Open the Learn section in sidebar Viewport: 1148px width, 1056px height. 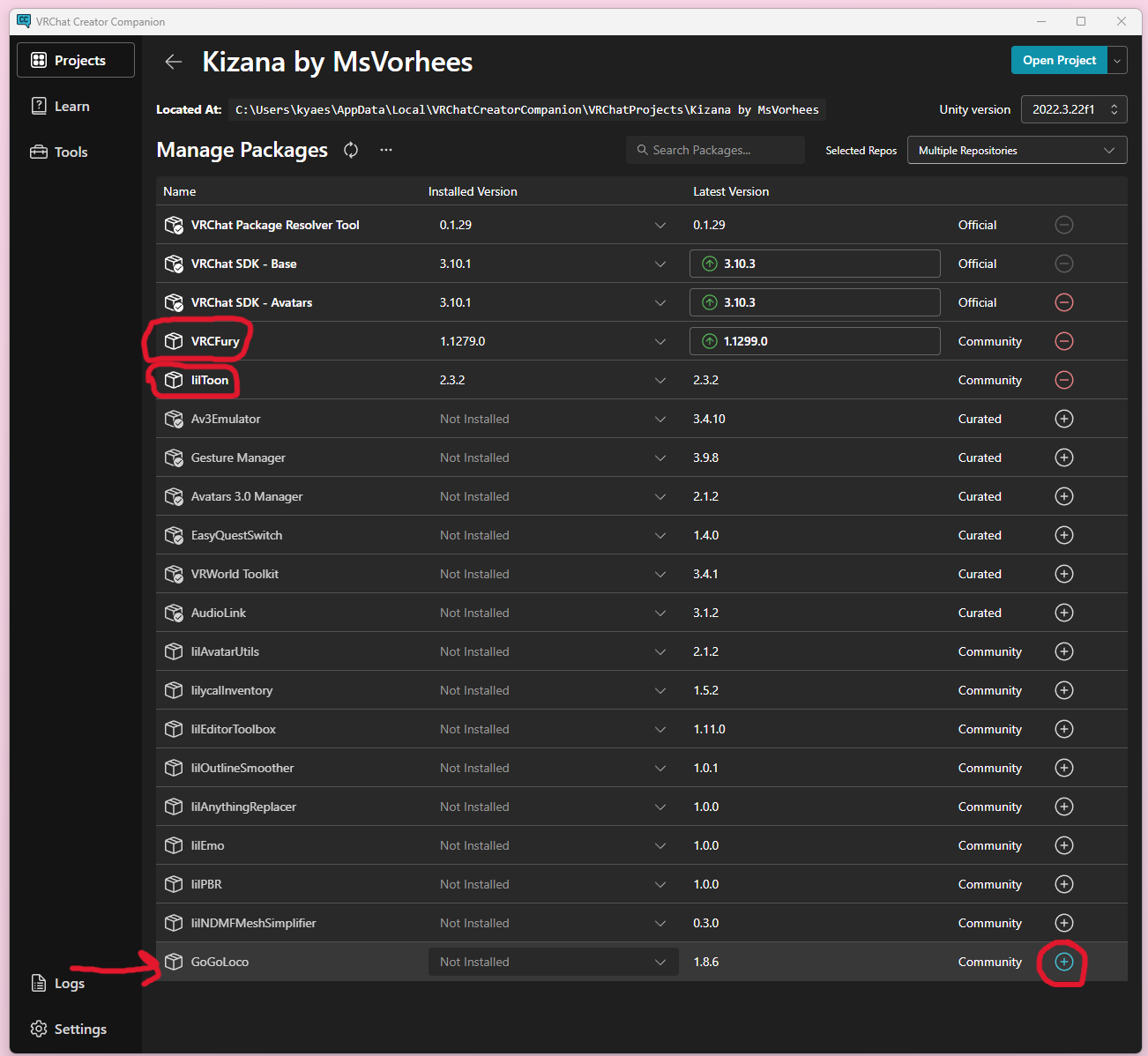pos(76,106)
